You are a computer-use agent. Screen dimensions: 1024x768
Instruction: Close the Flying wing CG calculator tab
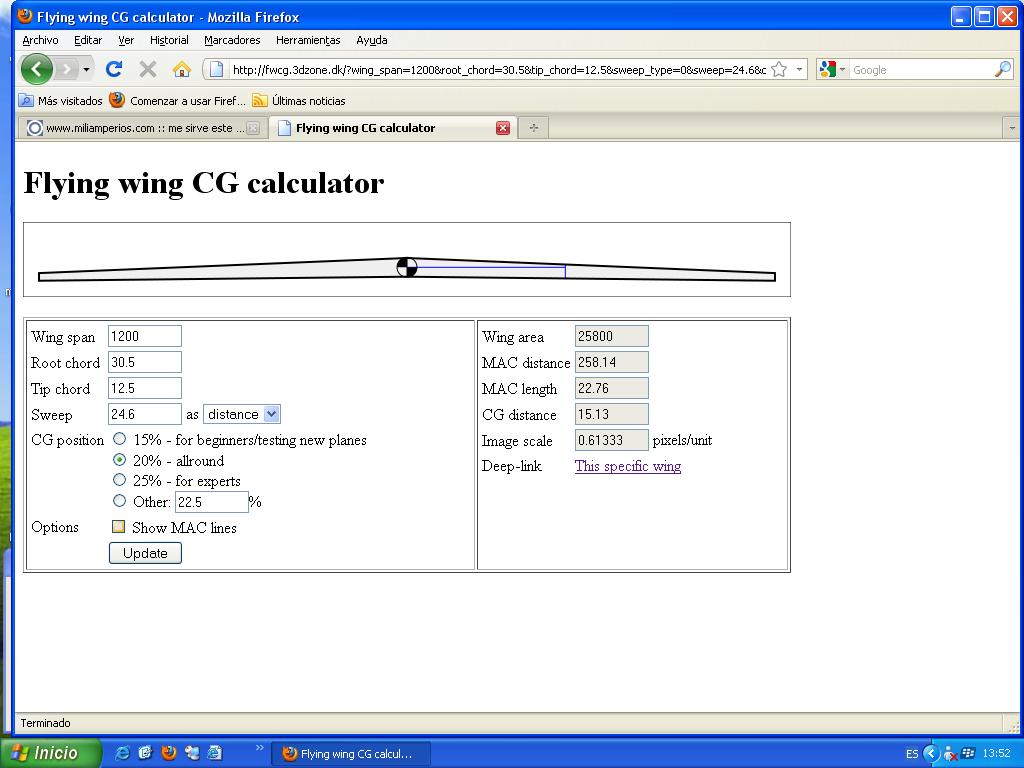tap(503, 128)
